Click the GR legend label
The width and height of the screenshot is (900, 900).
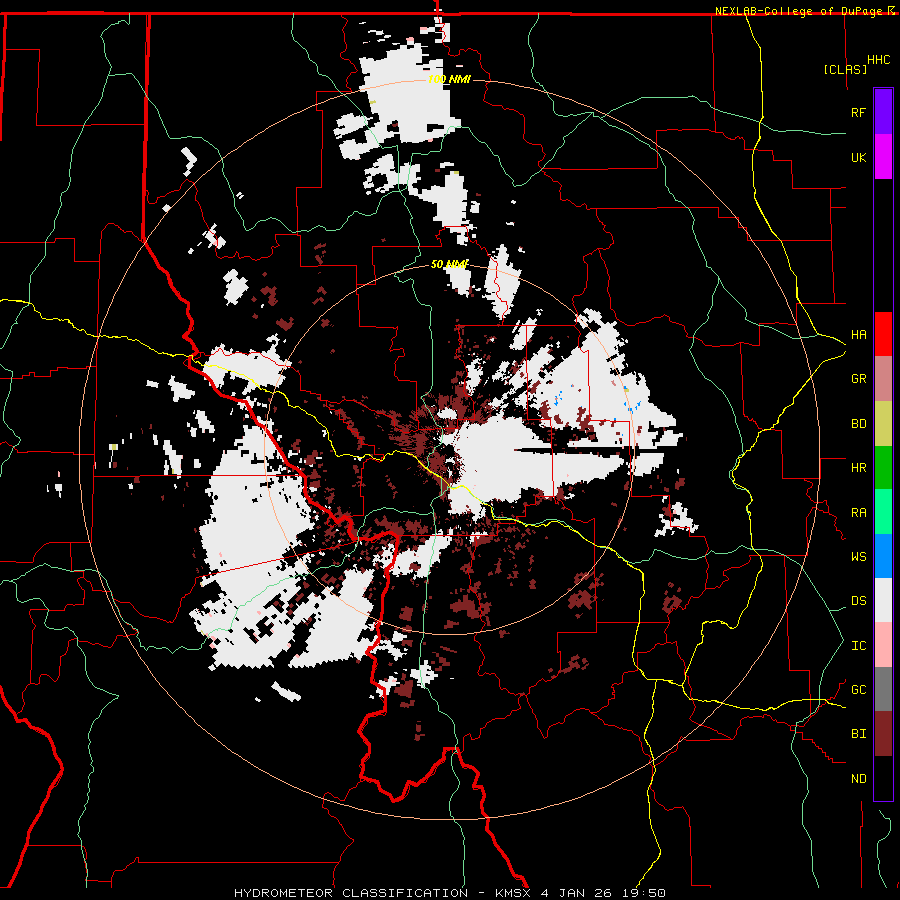point(858,379)
